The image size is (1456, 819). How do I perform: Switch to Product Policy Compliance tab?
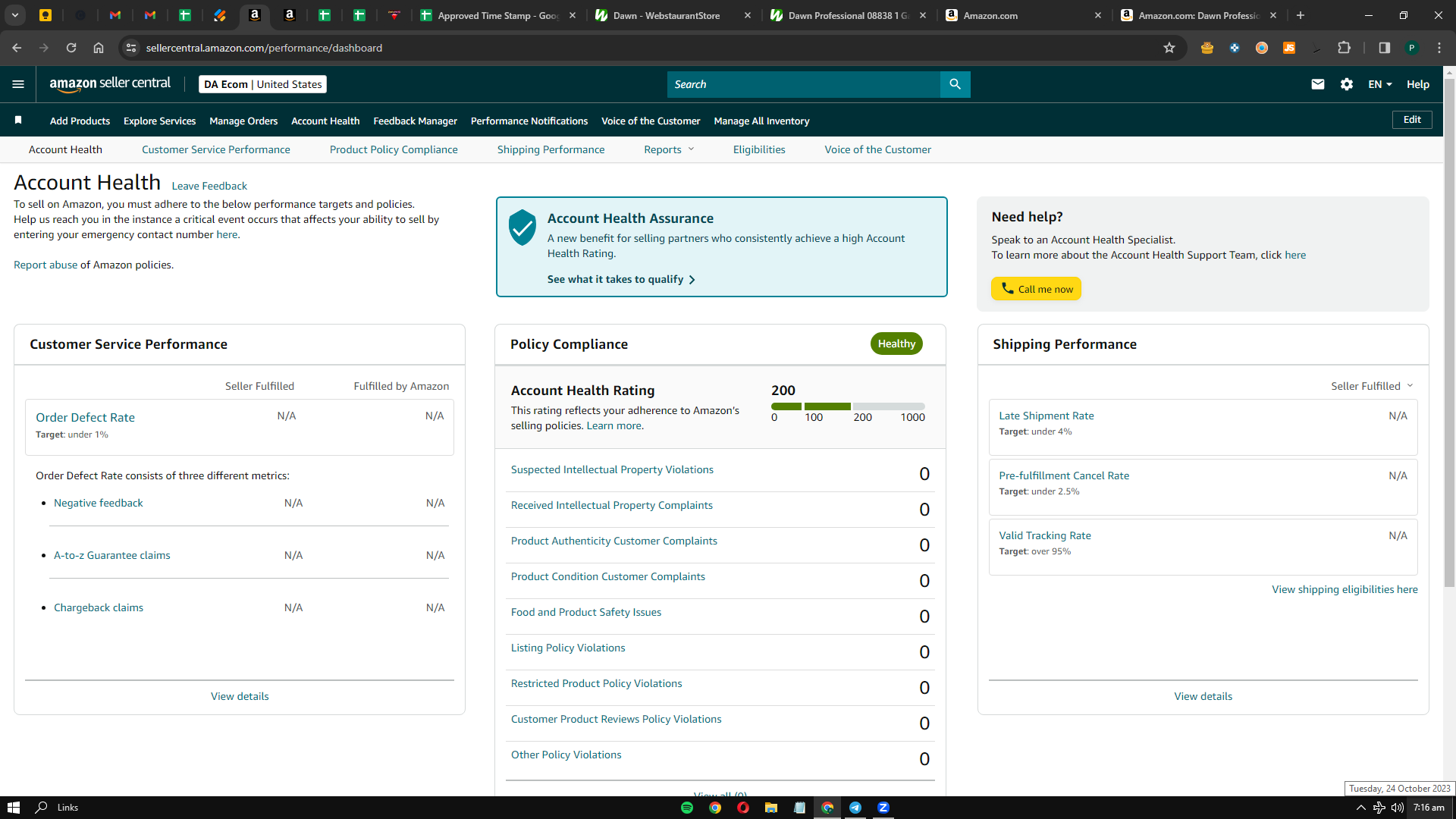pos(394,149)
